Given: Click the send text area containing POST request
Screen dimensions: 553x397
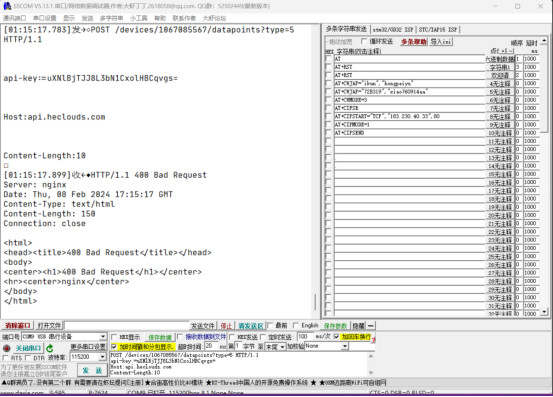Looking at the screenshot, I should coord(239,364).
